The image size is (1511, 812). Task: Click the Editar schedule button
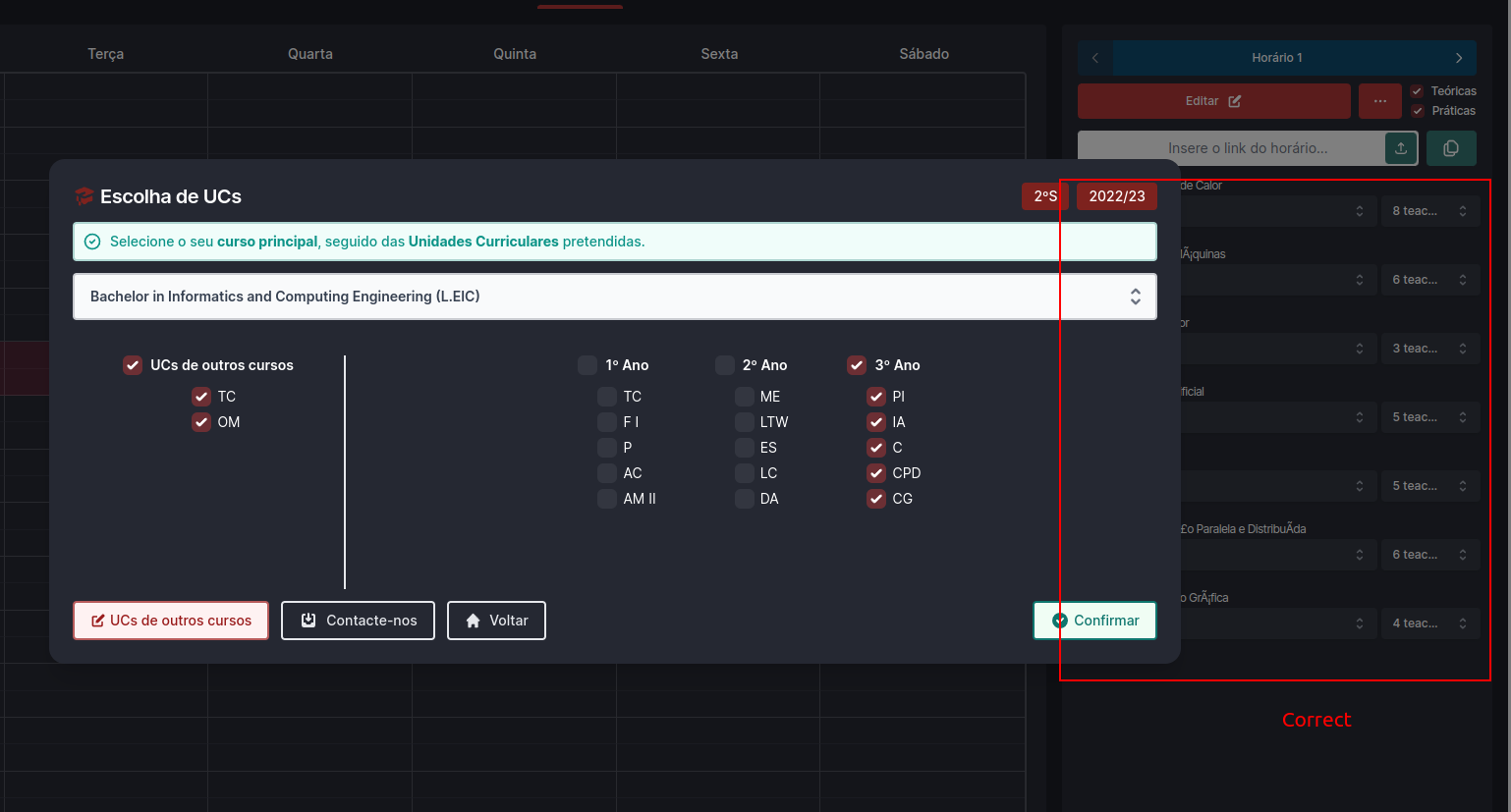pyautogui.click(x=1214, y=101)
